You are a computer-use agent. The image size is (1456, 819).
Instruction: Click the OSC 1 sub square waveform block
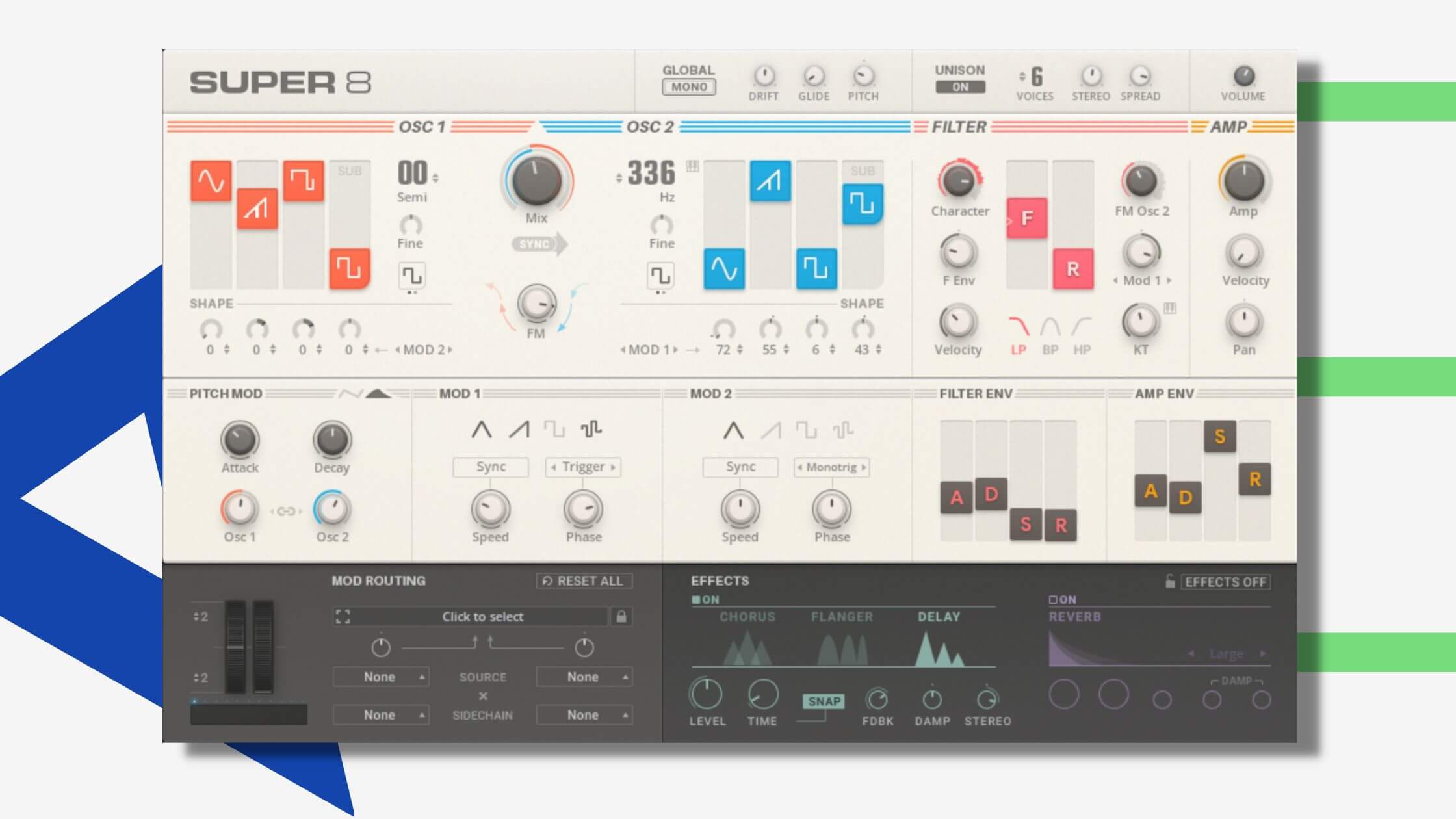[x=350, y=268]
